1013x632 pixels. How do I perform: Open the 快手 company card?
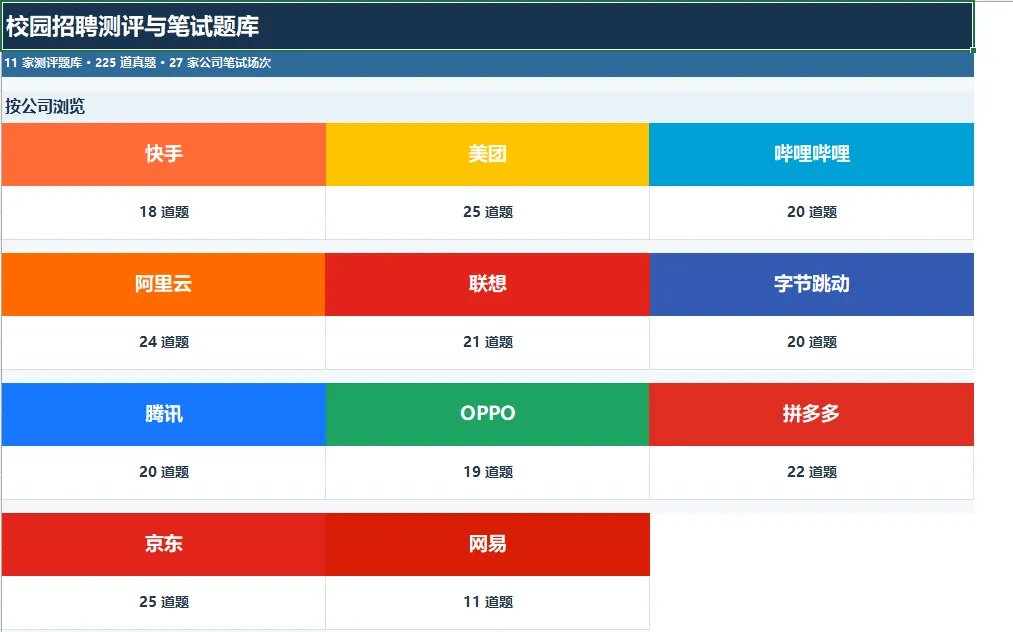(163, 154)
